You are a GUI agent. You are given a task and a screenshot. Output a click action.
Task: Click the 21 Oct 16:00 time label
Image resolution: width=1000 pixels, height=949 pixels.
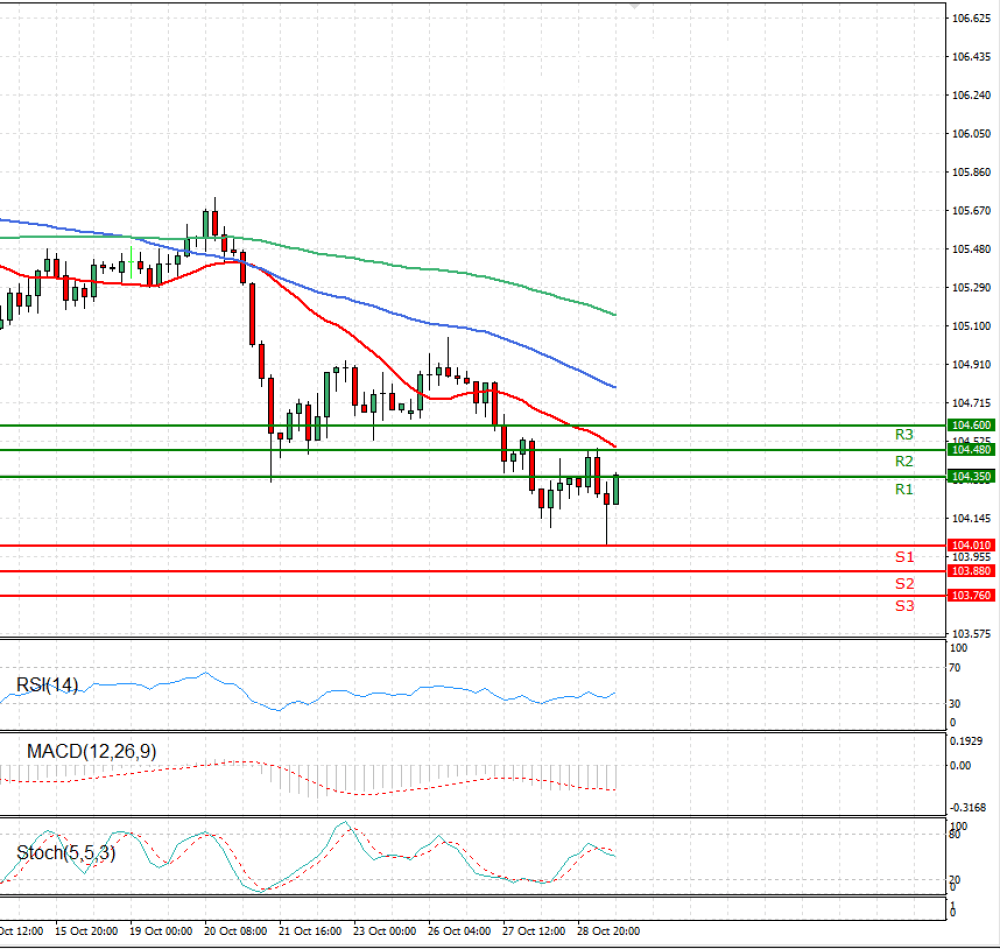pos(310,931)
